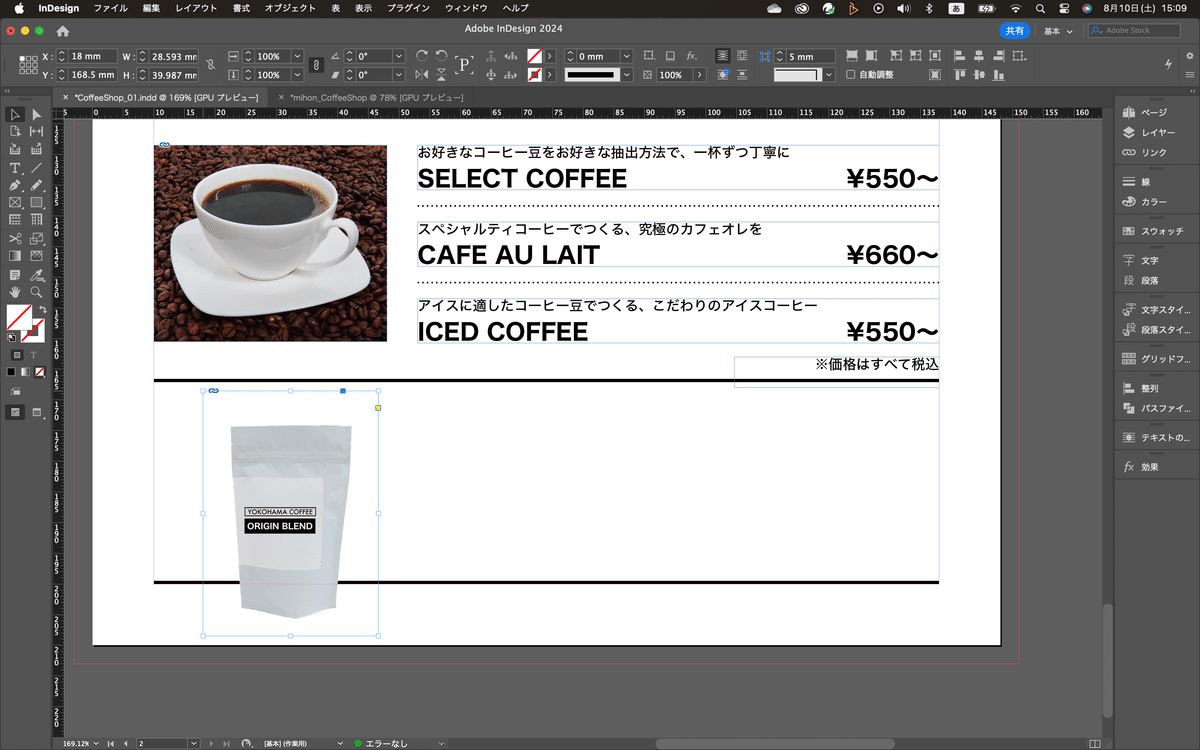Swap fill and stroke arrow
Screen dimensions: 1200x750
[42, 311]
